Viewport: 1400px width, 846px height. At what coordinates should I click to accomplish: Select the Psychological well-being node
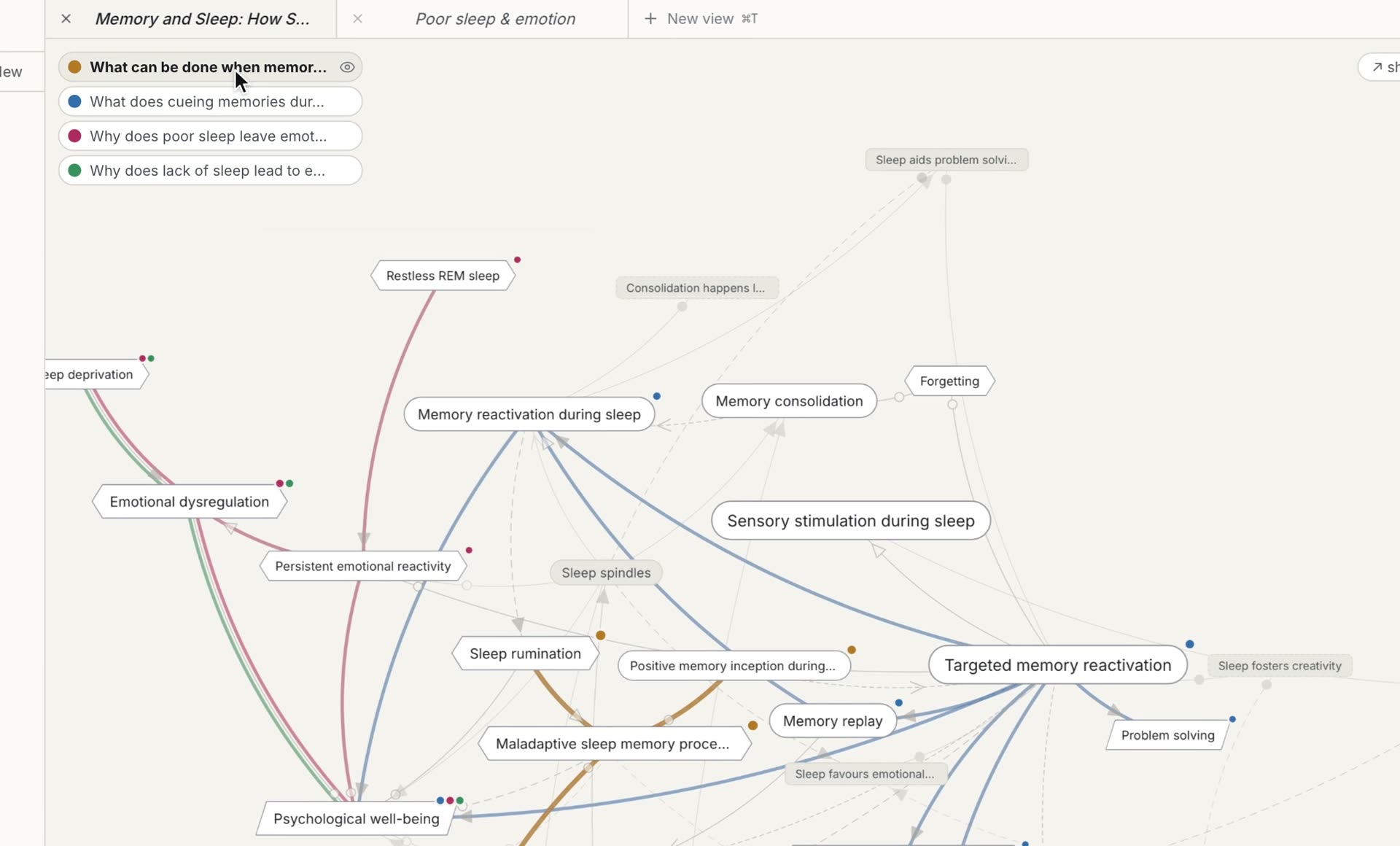point(356,819)
